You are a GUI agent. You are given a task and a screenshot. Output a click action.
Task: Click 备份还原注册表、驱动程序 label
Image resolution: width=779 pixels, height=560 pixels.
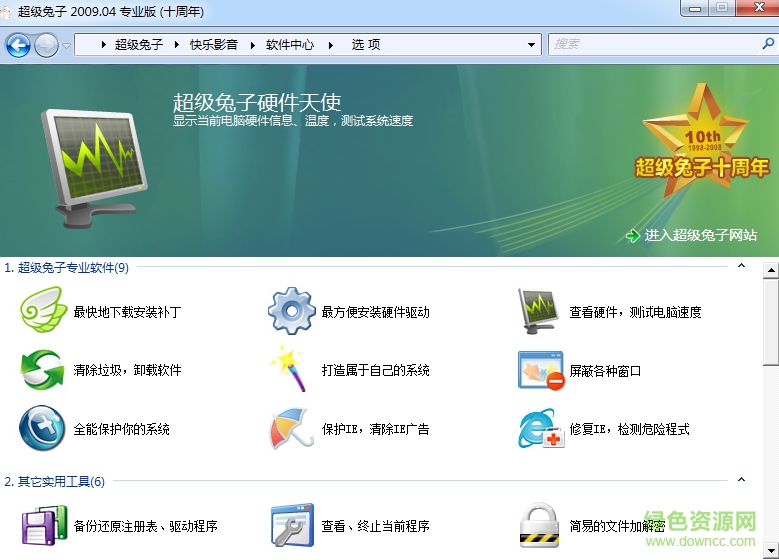pyautogui.click(x=146, y=526)
